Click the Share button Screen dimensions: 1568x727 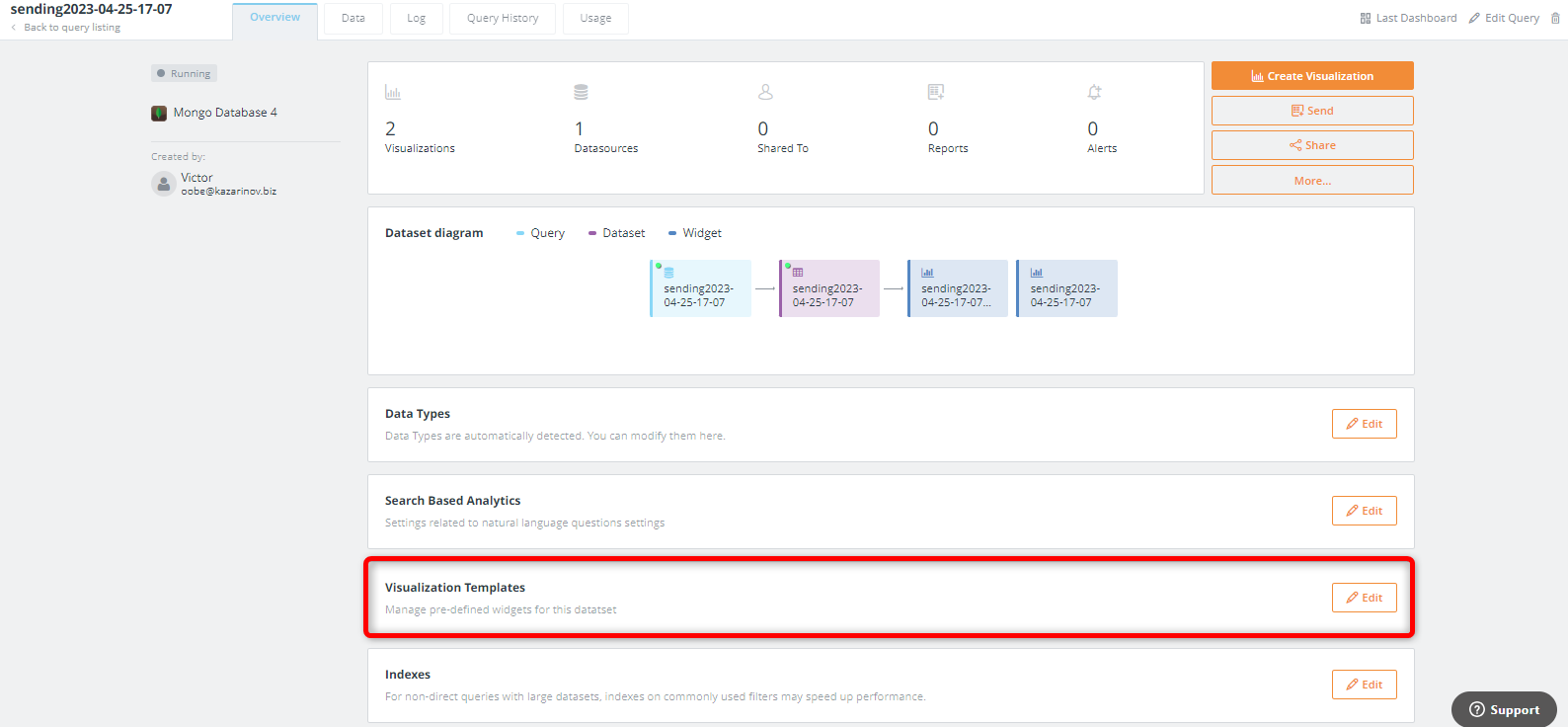[x=1312, y=145]
